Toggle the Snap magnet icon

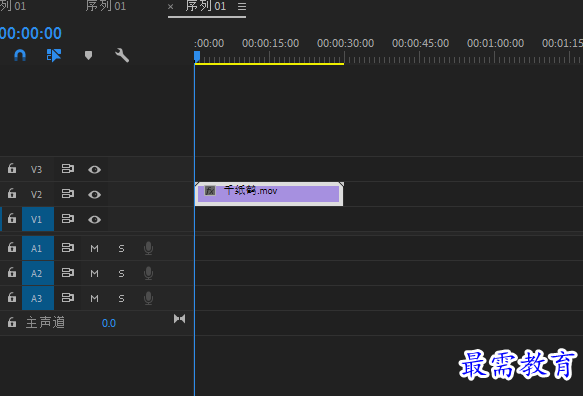[20, 56]
